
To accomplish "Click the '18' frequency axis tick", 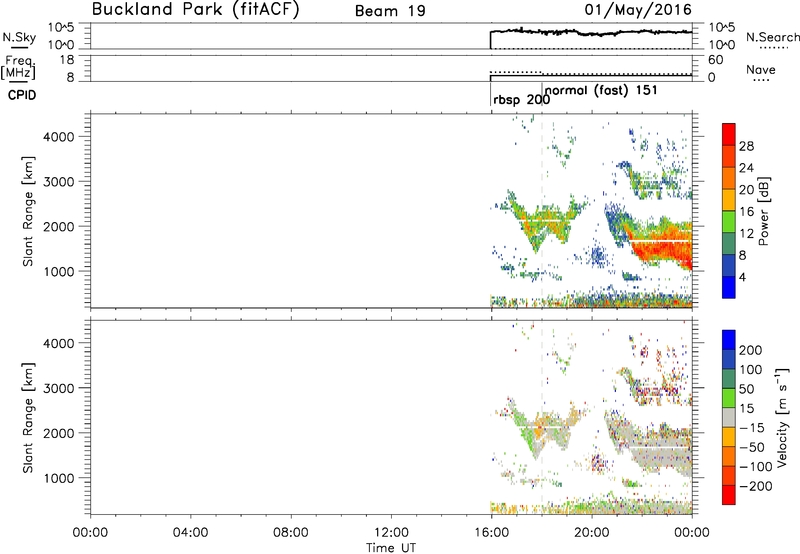I will (x=67, y=60).
